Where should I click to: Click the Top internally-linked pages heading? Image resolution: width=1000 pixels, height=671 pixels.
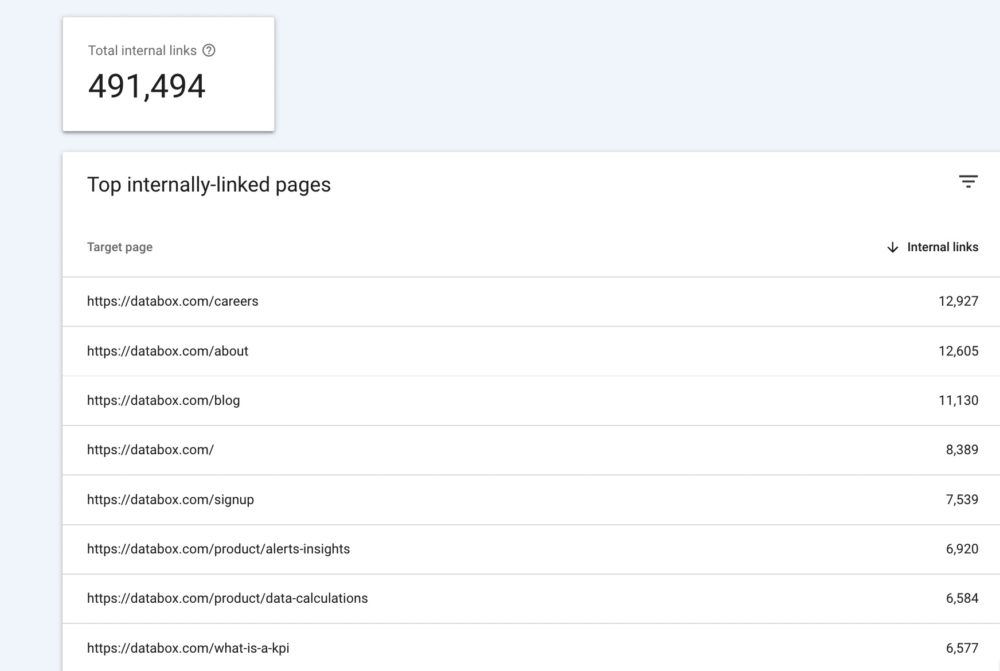[x=209, y=185]
